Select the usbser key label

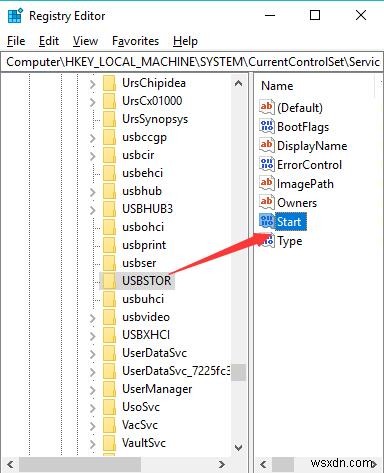(x=139, y=263)
